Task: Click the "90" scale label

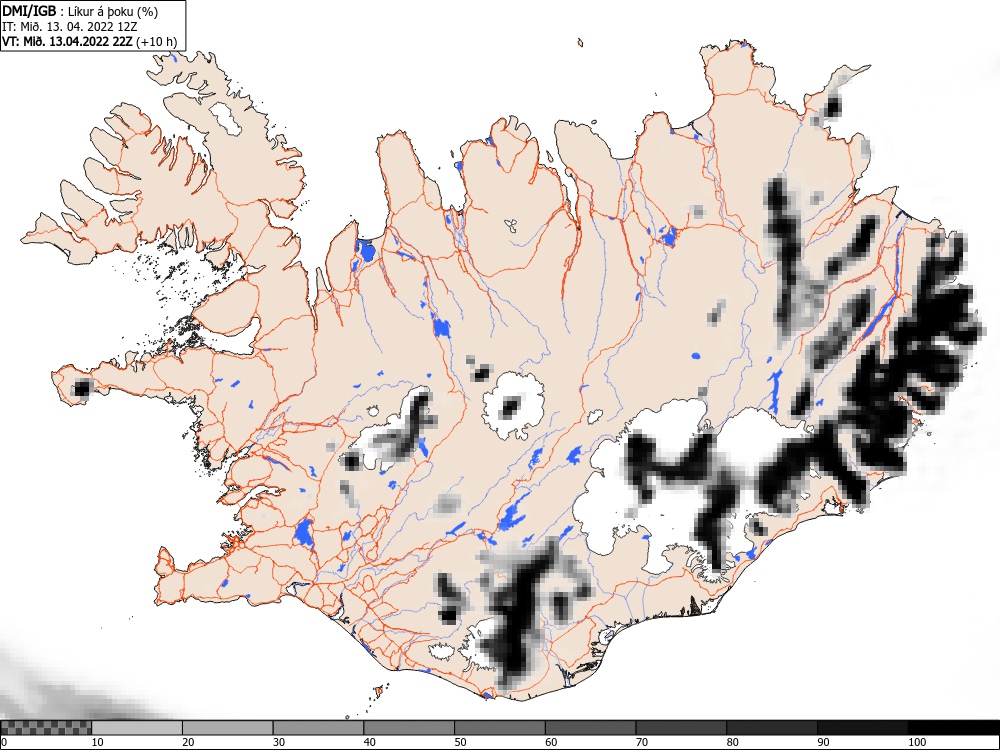Action: pyautogui.click(x=823, y=742)
